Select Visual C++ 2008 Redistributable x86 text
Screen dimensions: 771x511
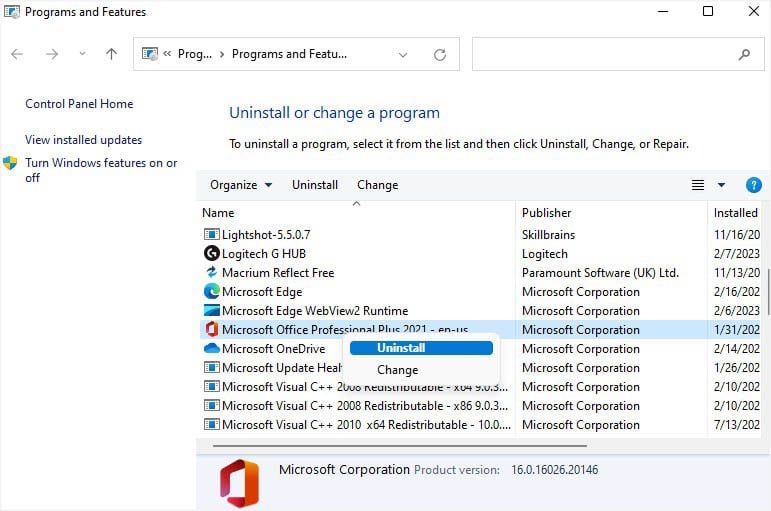(x=365, y=406)
